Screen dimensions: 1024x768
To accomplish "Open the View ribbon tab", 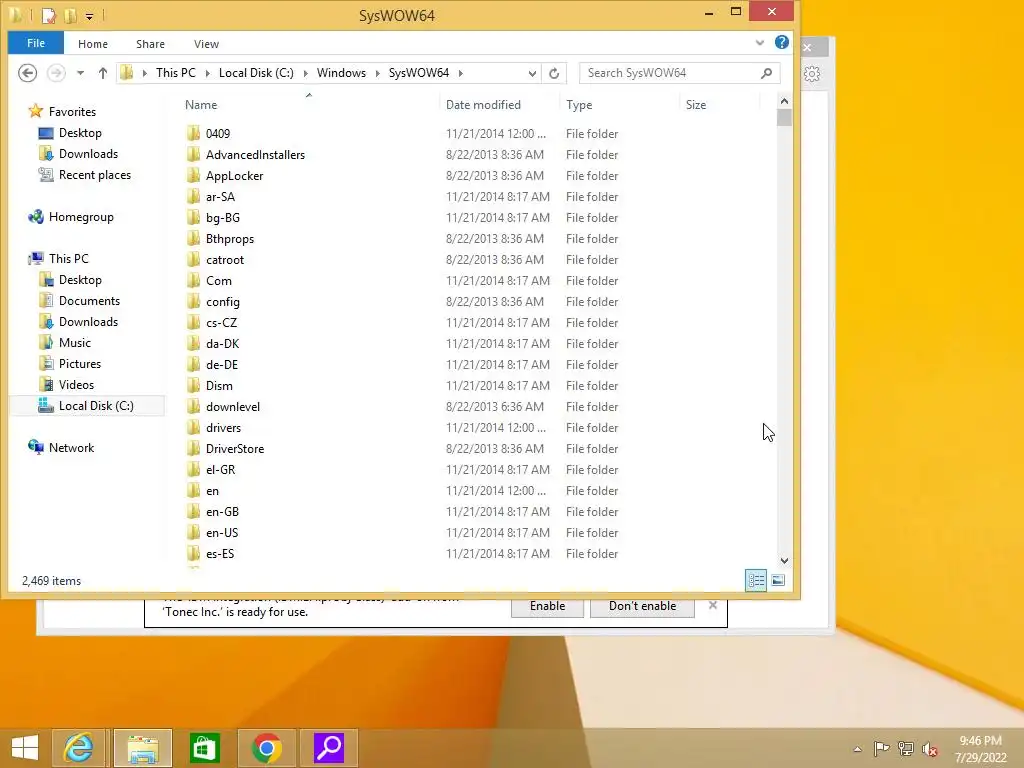I will [206, 44].
